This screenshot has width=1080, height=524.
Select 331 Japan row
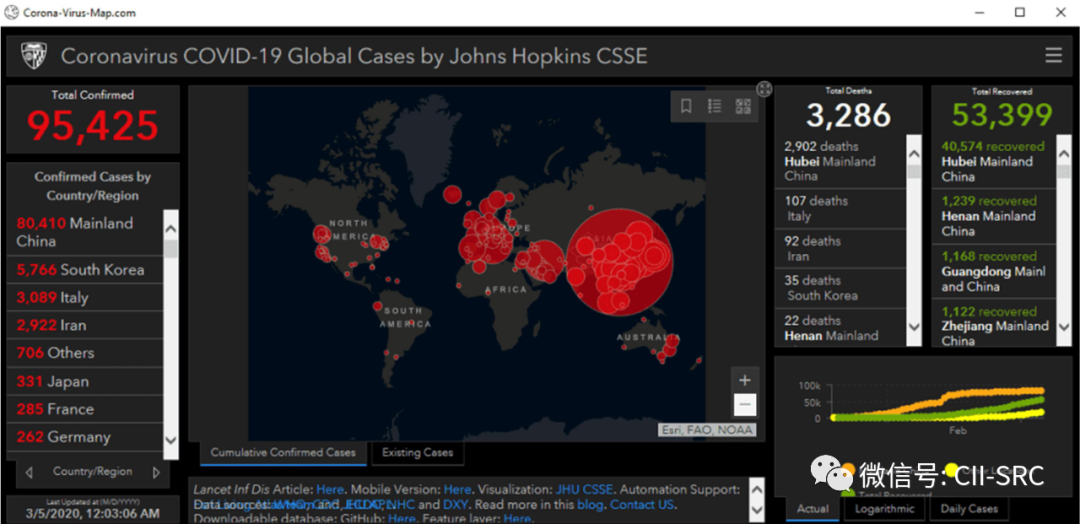85,381
